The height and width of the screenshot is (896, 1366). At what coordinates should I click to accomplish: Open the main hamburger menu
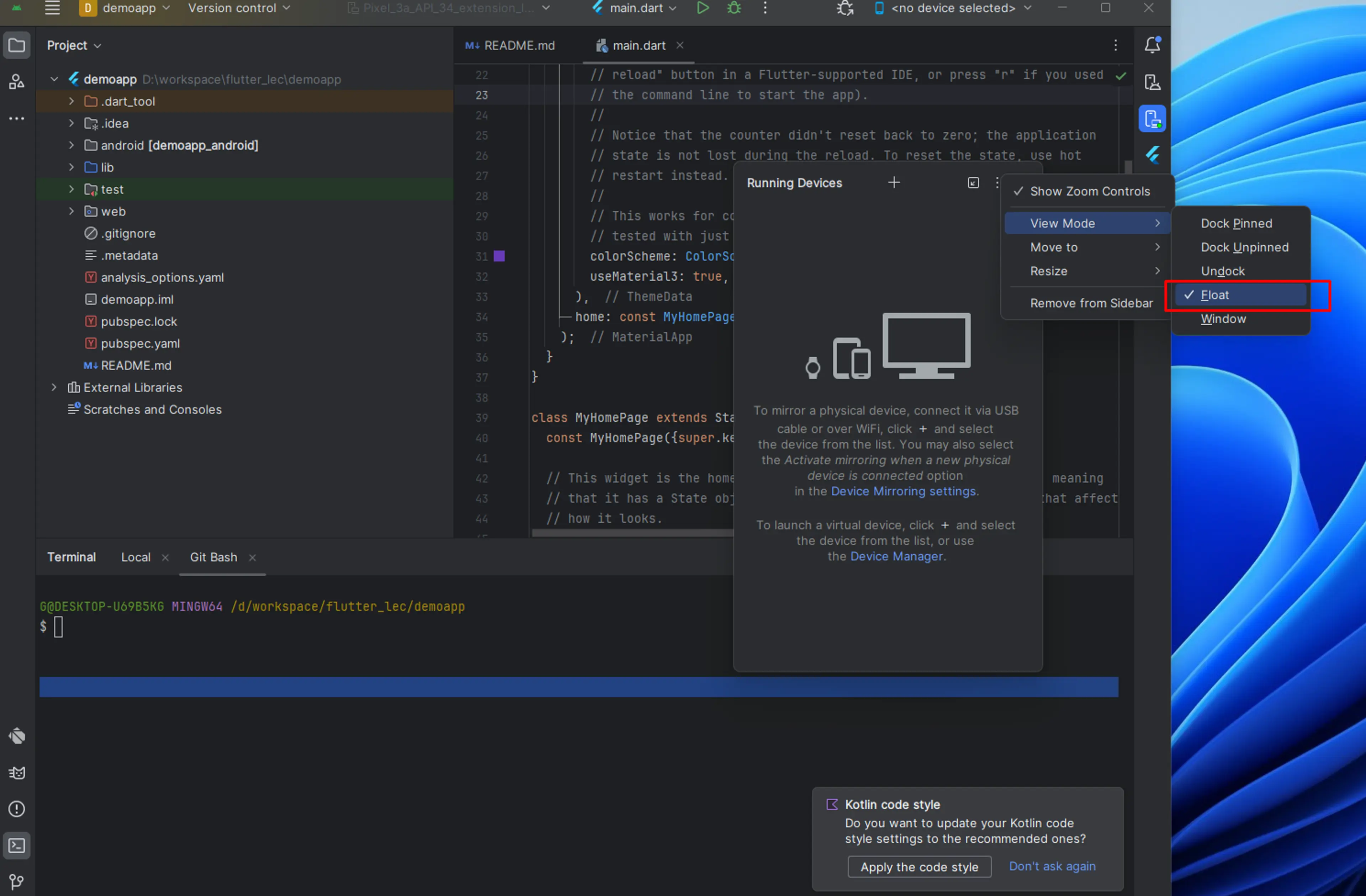52,8
